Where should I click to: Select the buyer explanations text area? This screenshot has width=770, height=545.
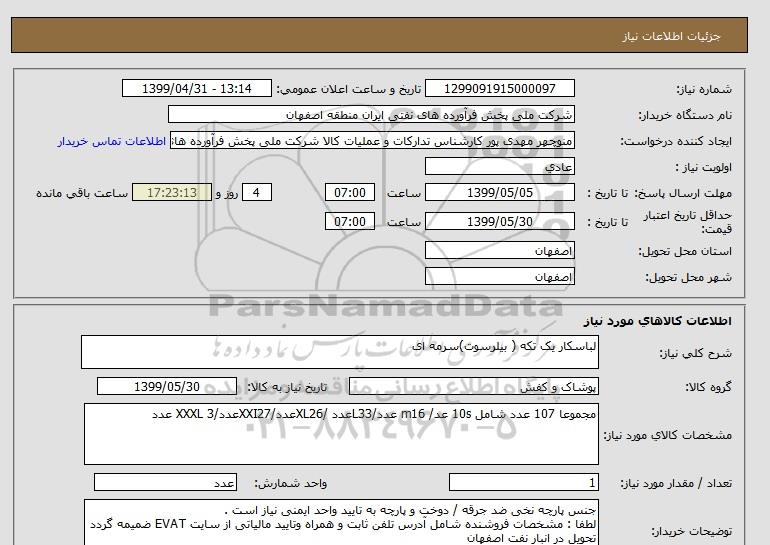[x=341, y=522]
